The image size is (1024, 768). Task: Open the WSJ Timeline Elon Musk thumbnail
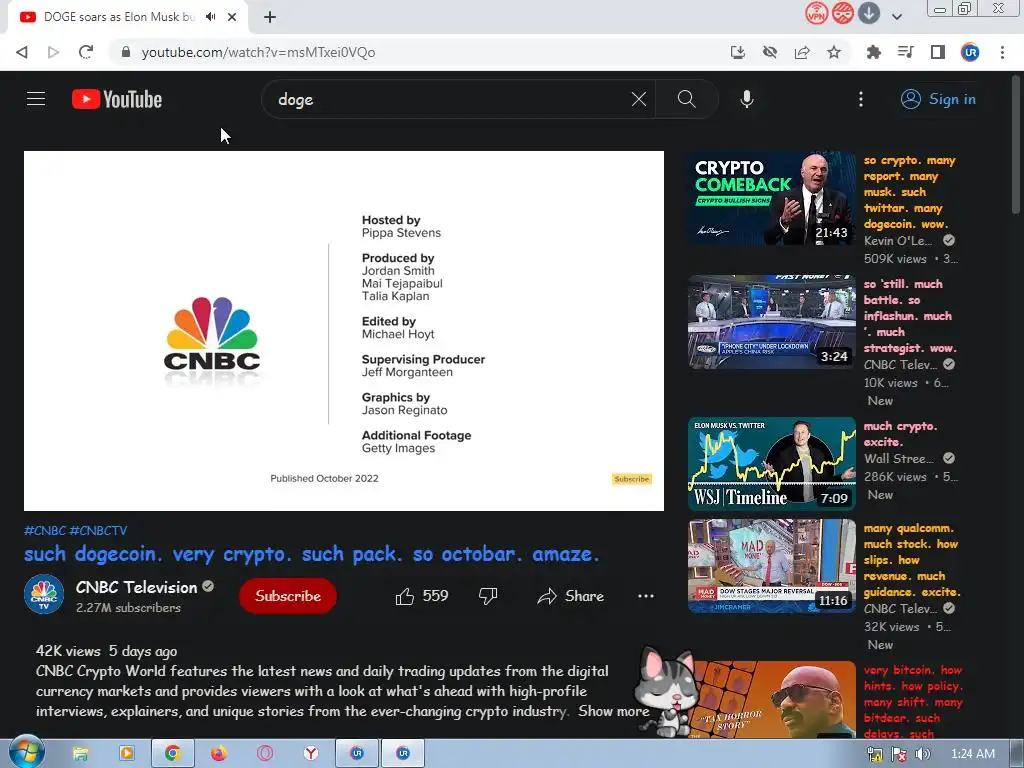point(771,464)
